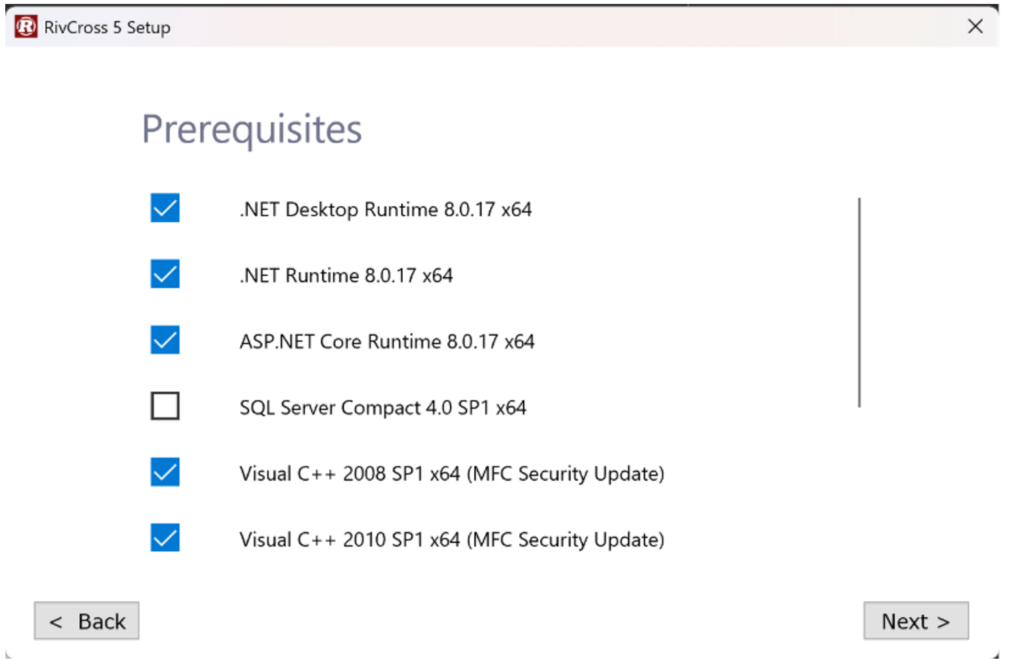
Task: Uncheck the .NET Desktop Runtime 8.0.17 checkbox
Action: tap(165, 209)
